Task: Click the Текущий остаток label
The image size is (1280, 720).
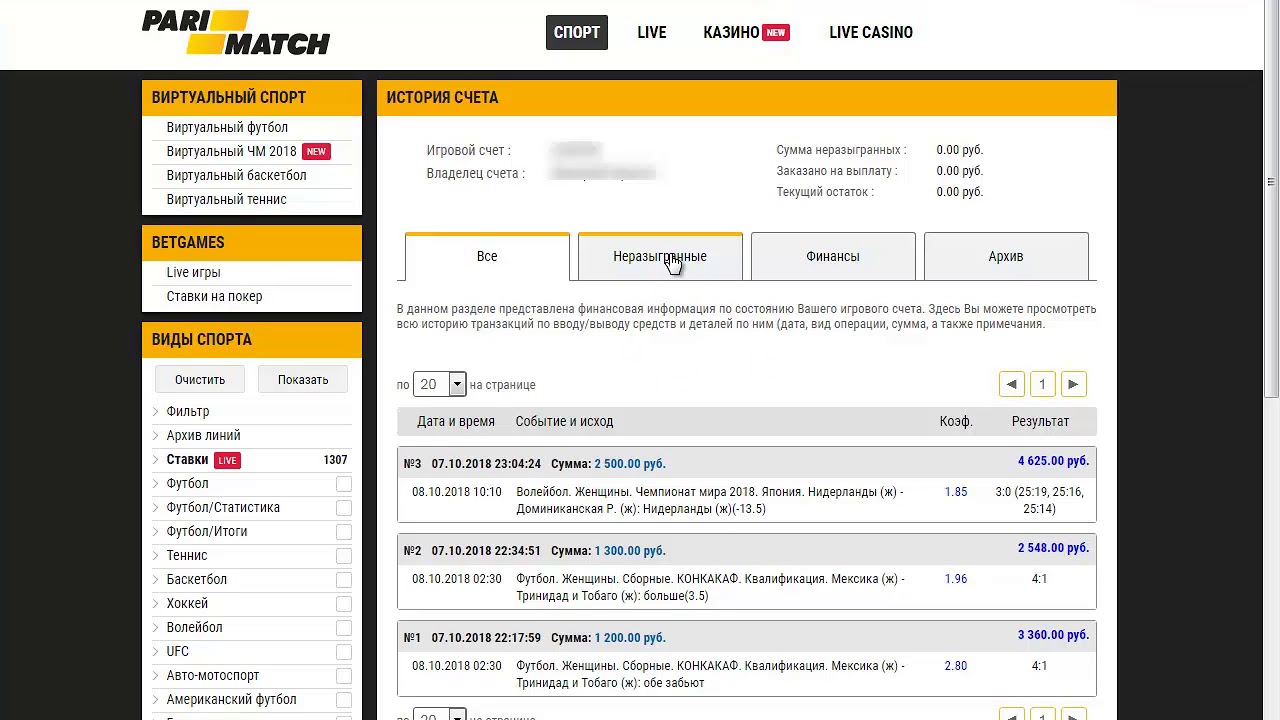Action: (825, 192)
